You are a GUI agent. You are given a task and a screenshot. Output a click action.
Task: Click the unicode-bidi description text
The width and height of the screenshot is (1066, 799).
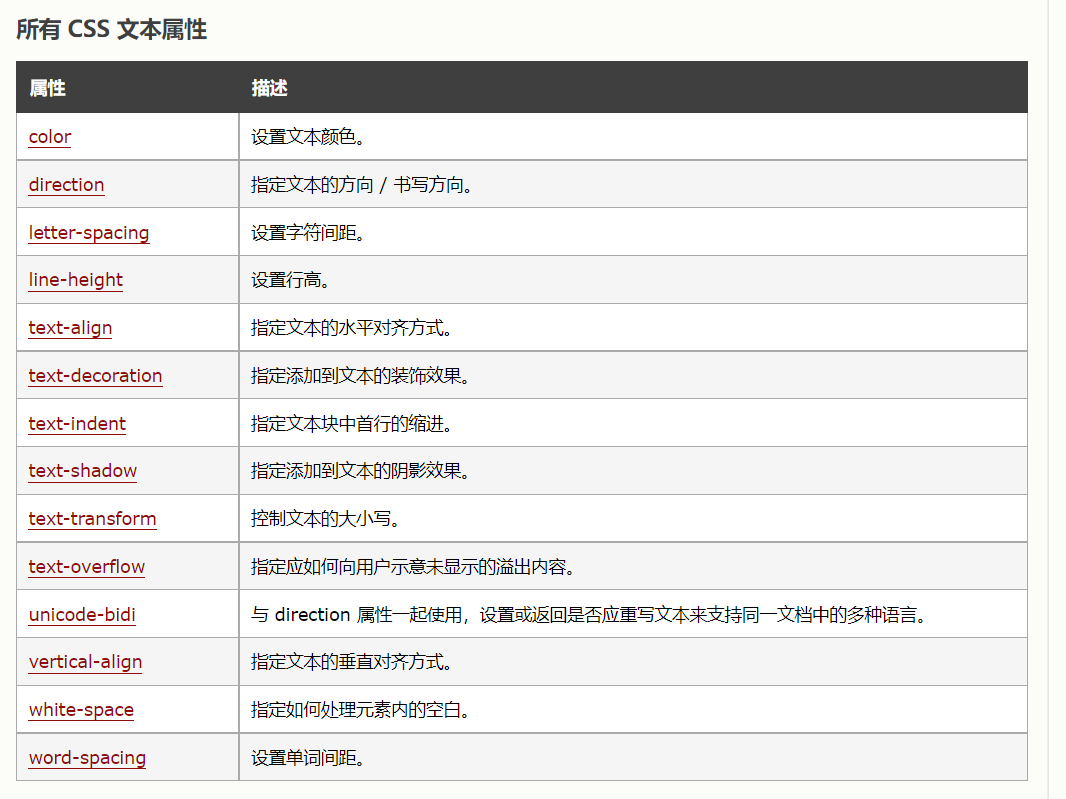click(x=589, y=615)
